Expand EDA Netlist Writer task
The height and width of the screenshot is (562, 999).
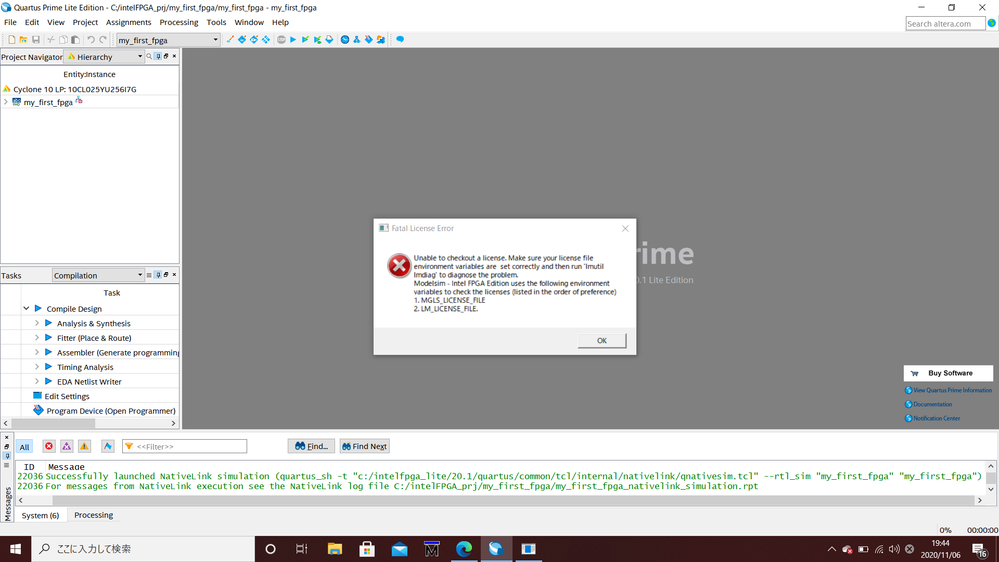(37, 382)
